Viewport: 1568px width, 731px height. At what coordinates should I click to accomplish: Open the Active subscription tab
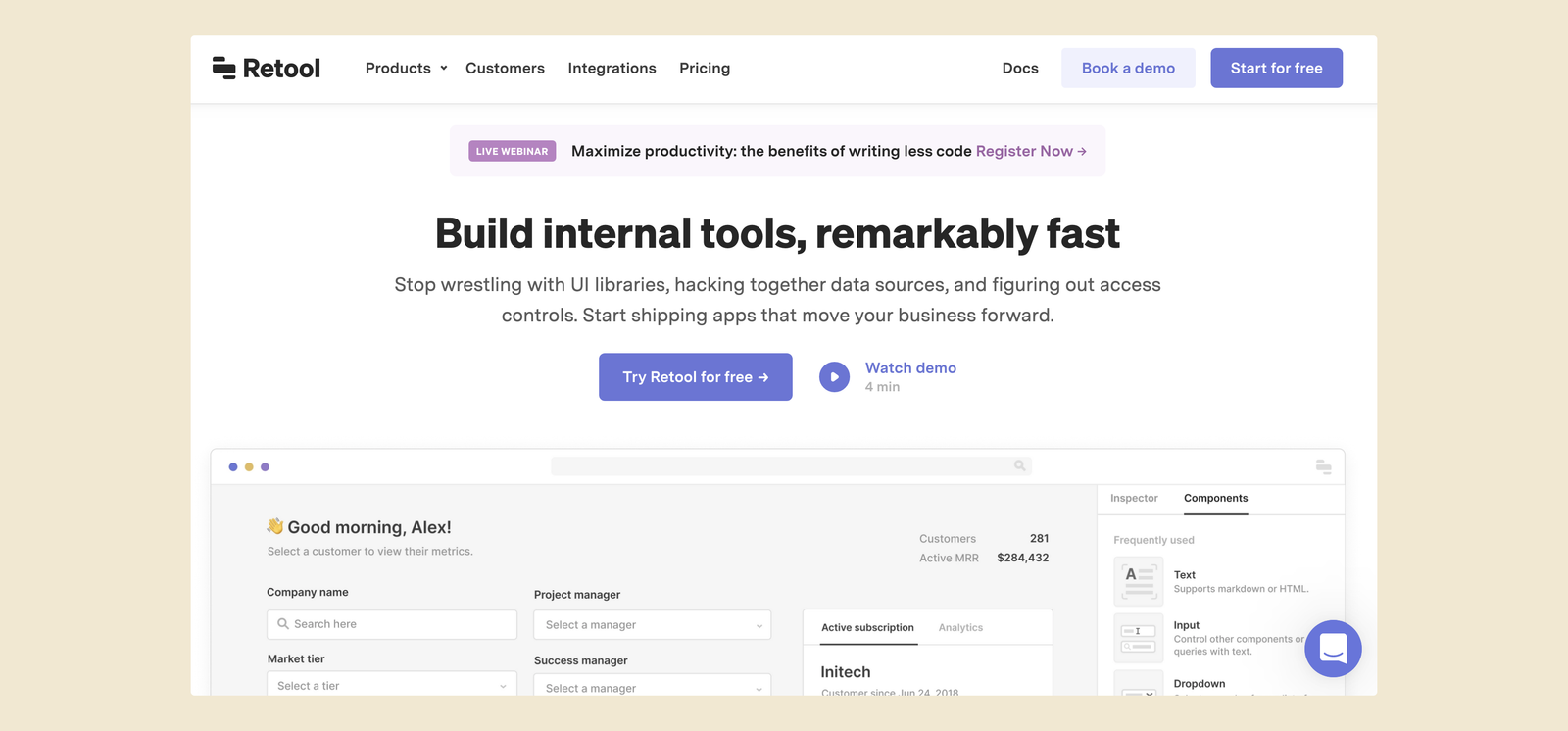867,627
